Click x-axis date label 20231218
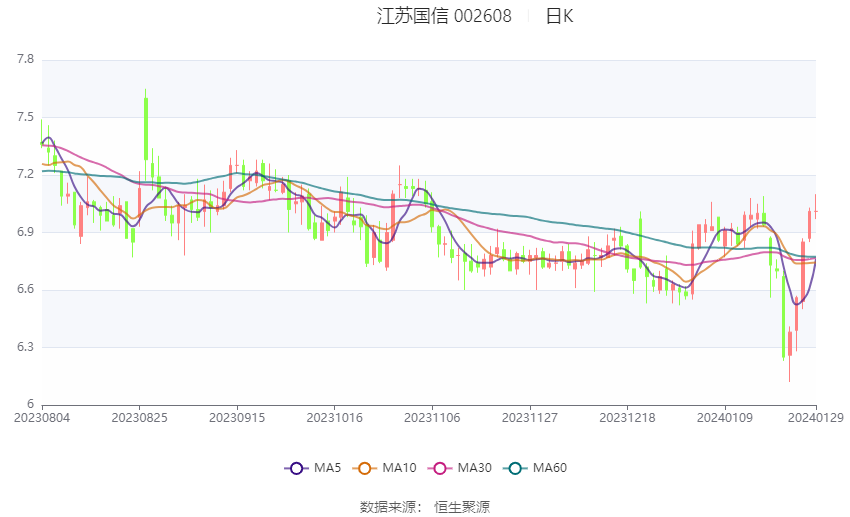Image resolution: width=850 pixels, height=517 pixels. (x=627, y=418)
